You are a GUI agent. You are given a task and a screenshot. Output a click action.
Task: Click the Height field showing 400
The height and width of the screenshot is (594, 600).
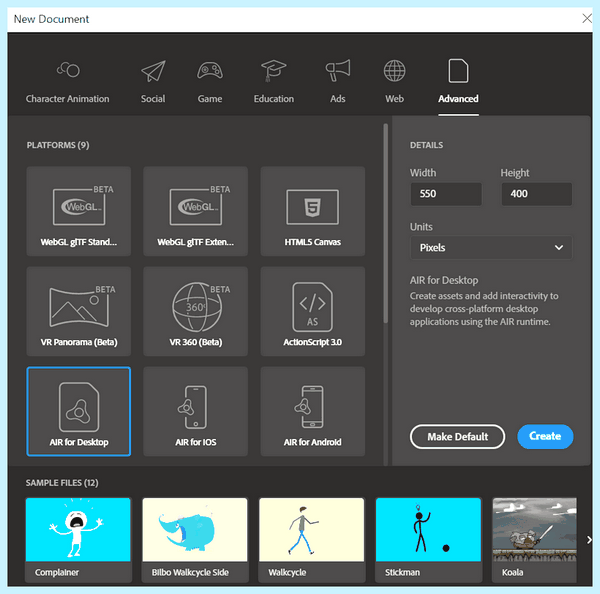536,194
